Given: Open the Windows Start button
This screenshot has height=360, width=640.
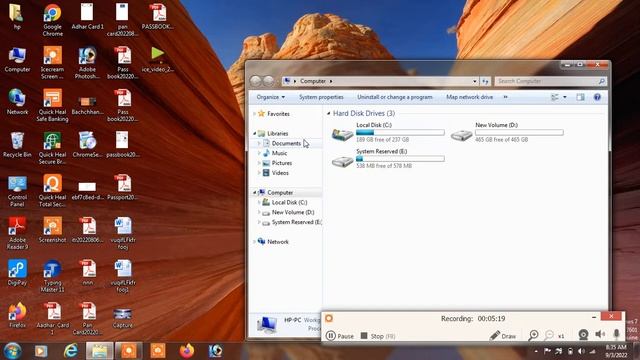Looking at the screenshot, I should [x=12, y=351].
